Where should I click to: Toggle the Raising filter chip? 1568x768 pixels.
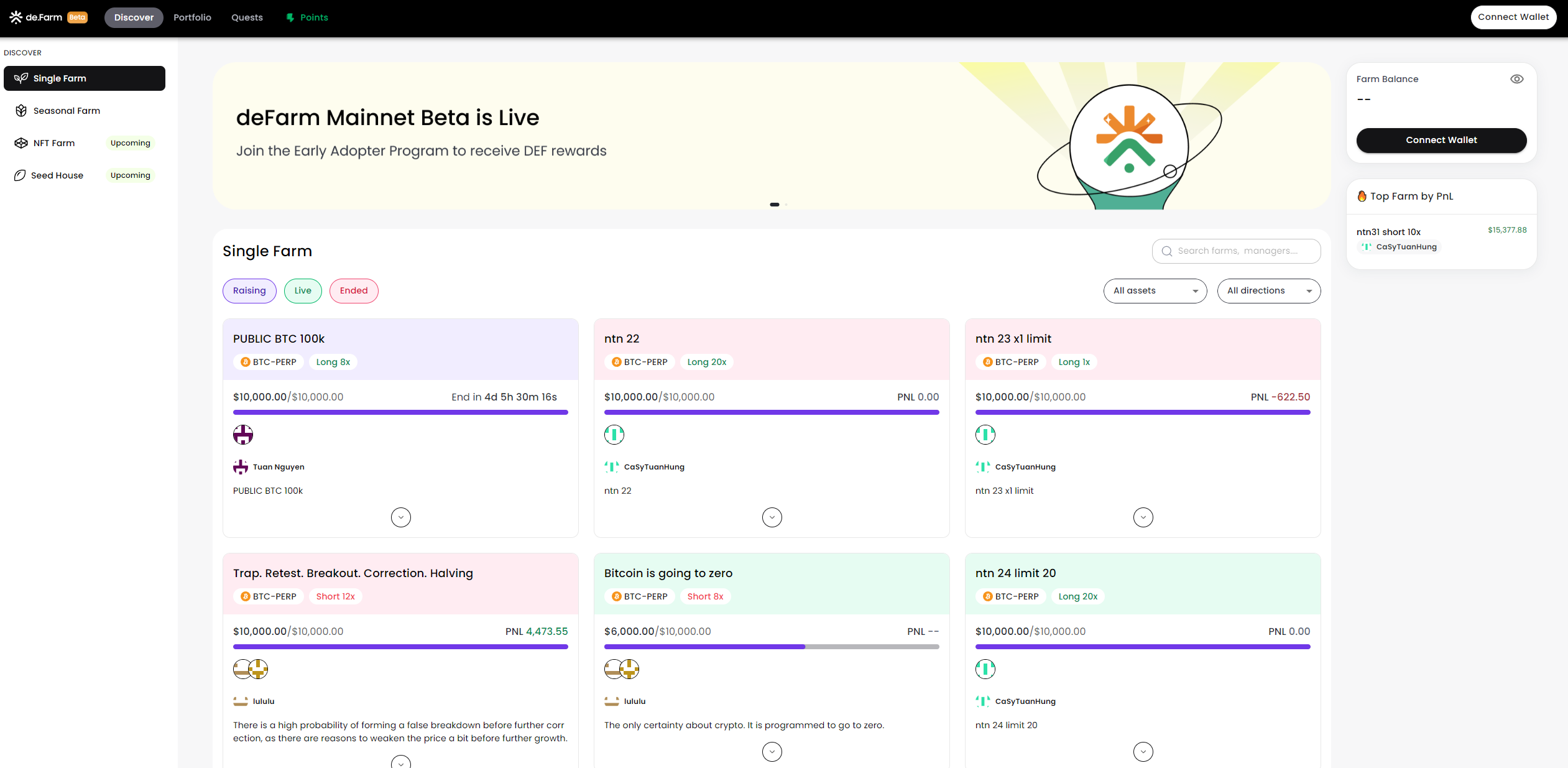click(249, 291)
